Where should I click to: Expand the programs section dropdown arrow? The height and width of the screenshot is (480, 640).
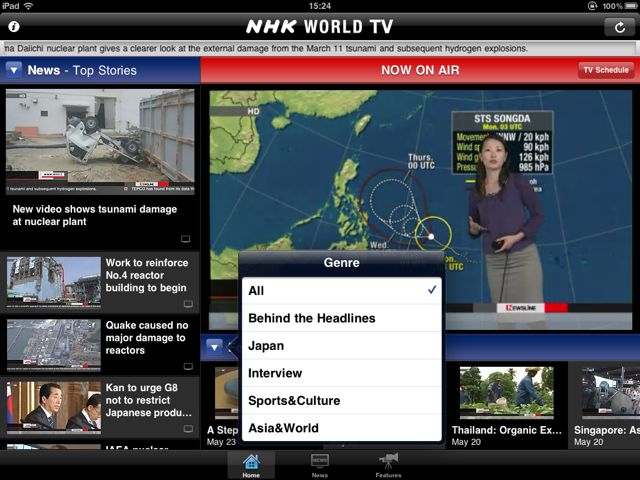[x=214, y=347]
